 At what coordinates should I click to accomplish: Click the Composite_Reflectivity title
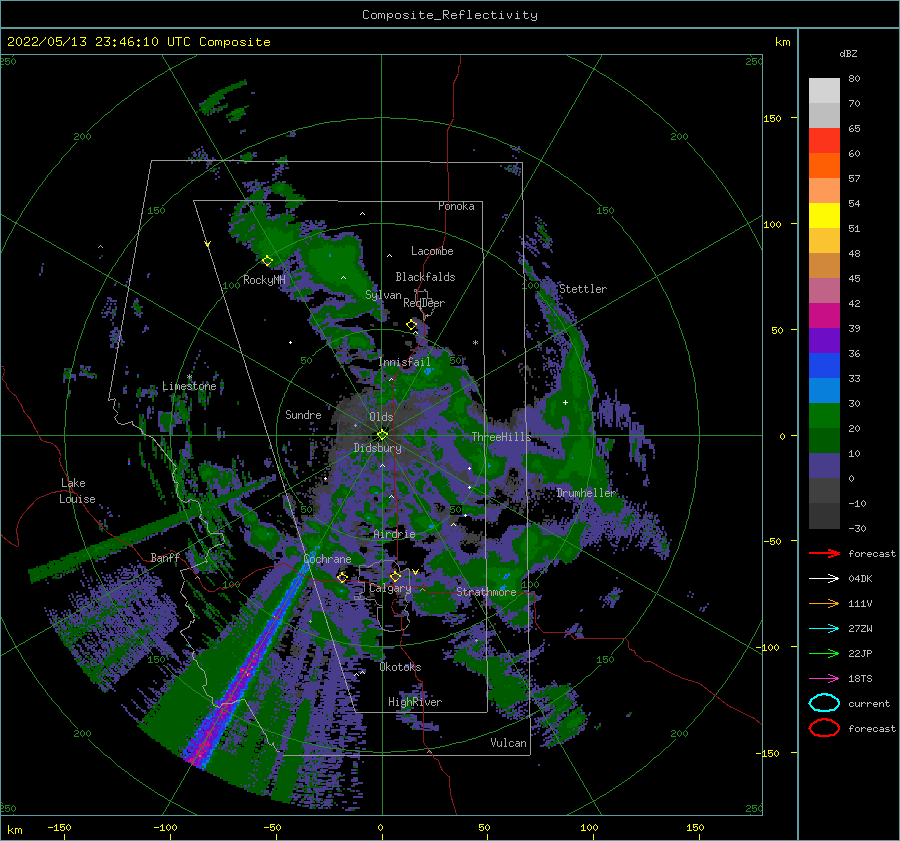coord(449,15)
